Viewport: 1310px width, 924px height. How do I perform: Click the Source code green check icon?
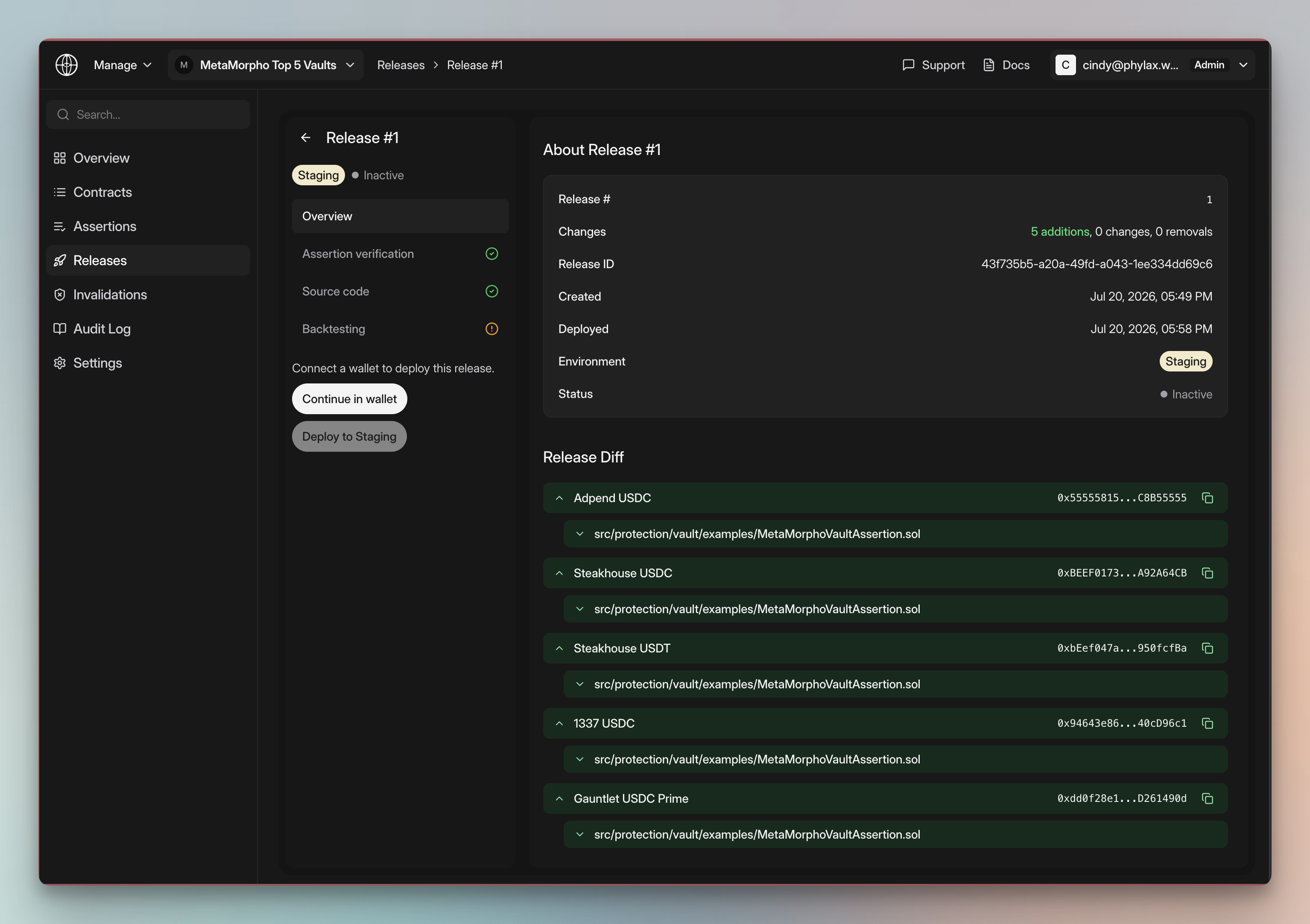click(x=492, y=292)
